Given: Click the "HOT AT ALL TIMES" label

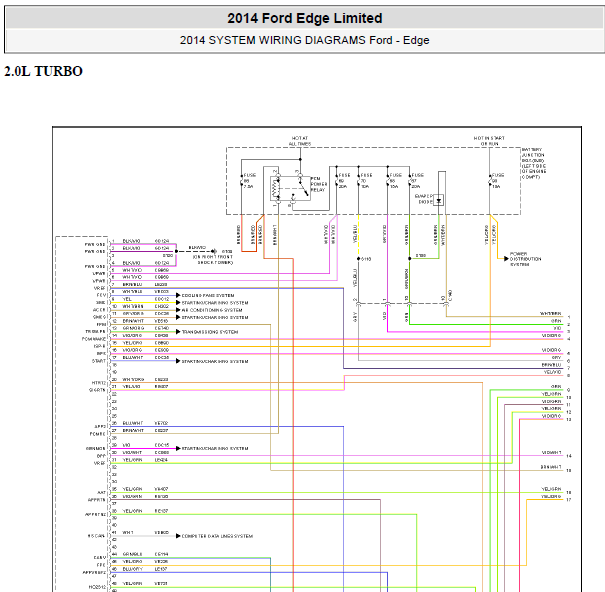Looking at the screenshot, I should coord(300,141).
